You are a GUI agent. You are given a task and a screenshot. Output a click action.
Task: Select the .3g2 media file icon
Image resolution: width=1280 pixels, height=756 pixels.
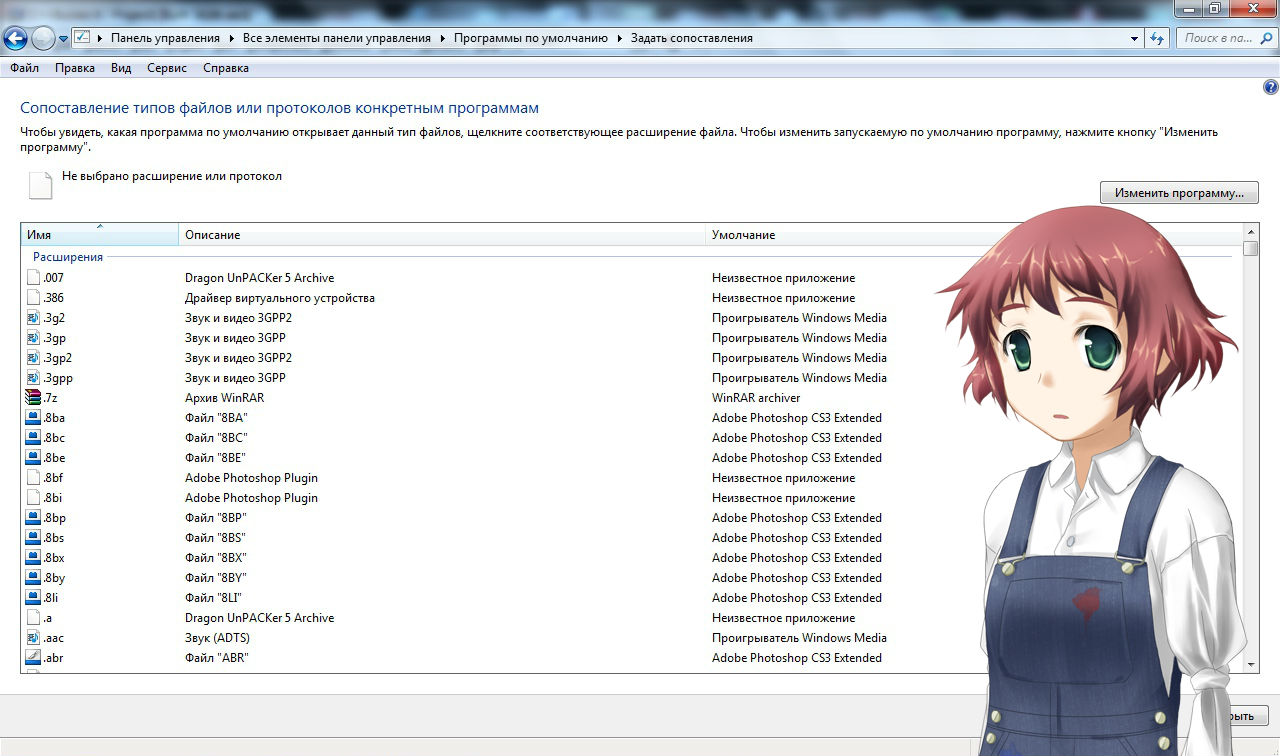[33, 318]
